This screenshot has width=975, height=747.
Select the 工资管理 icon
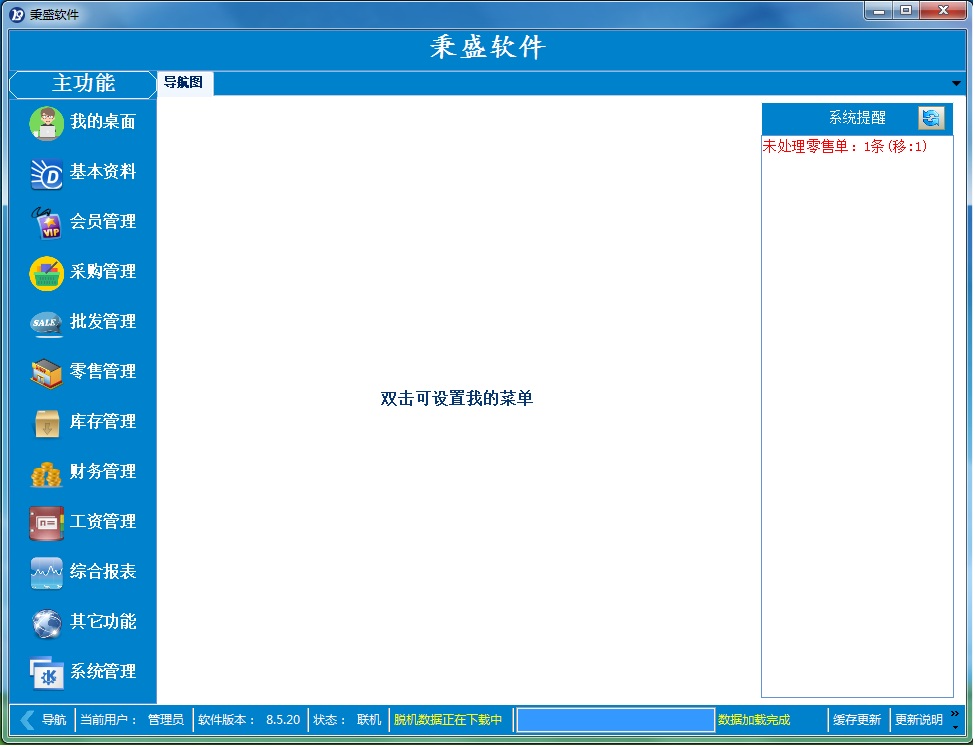[47, 523]
